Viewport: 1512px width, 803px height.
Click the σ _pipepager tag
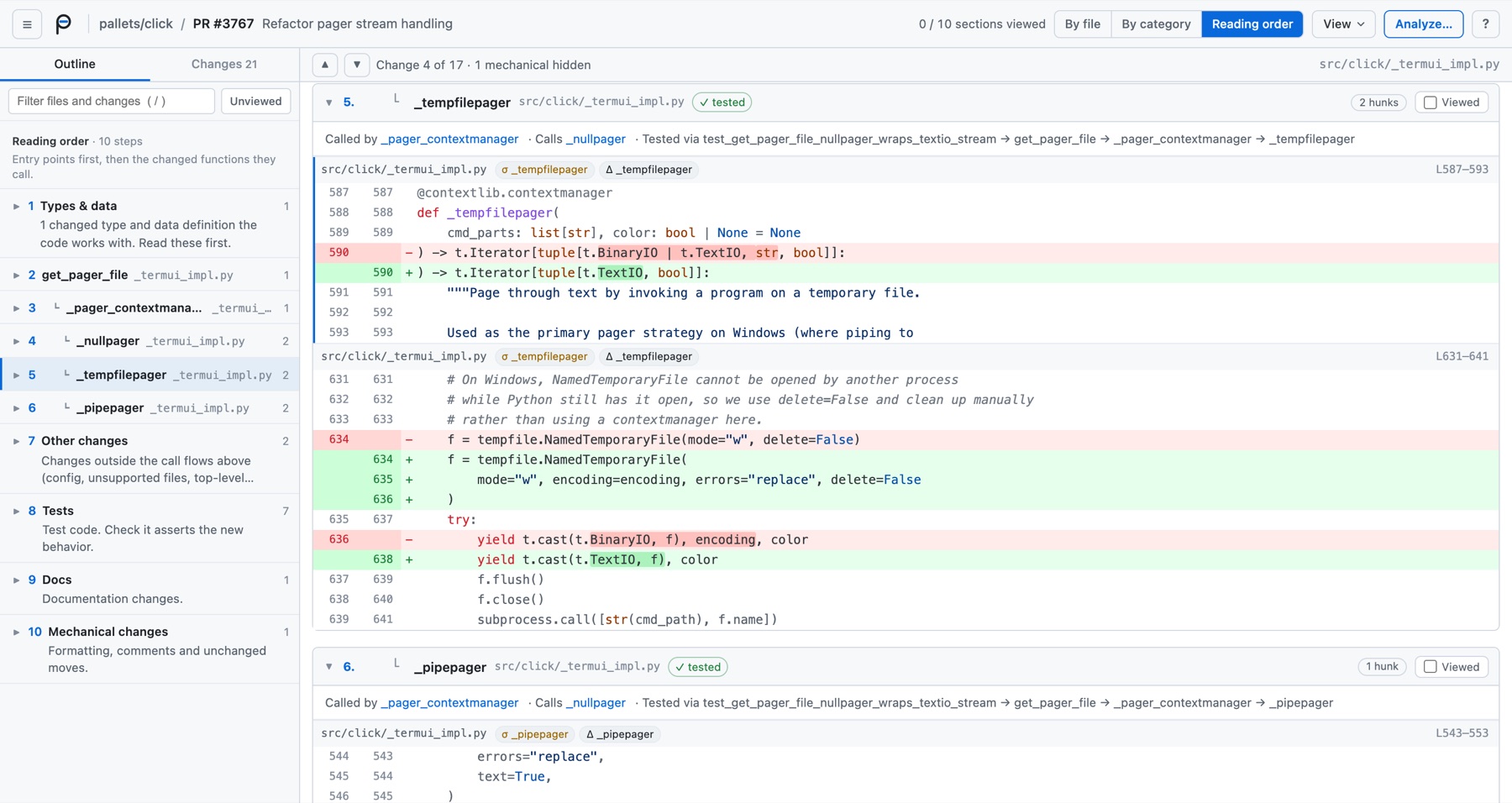click(x=535, y=734)
